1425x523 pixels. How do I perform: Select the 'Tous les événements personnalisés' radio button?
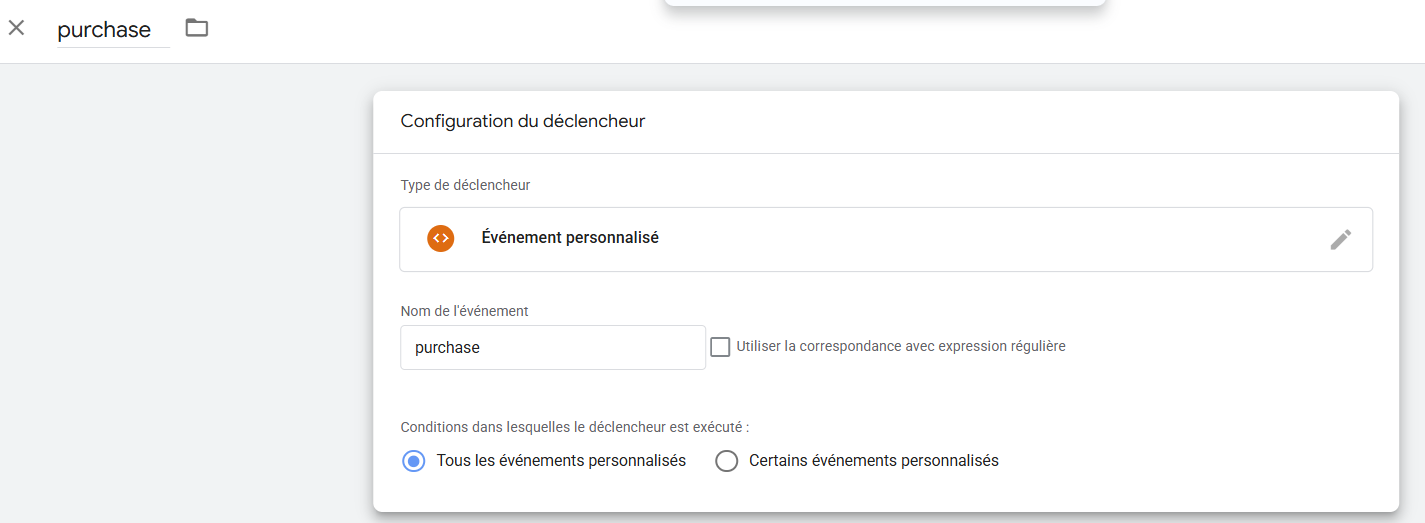point(413,461)
